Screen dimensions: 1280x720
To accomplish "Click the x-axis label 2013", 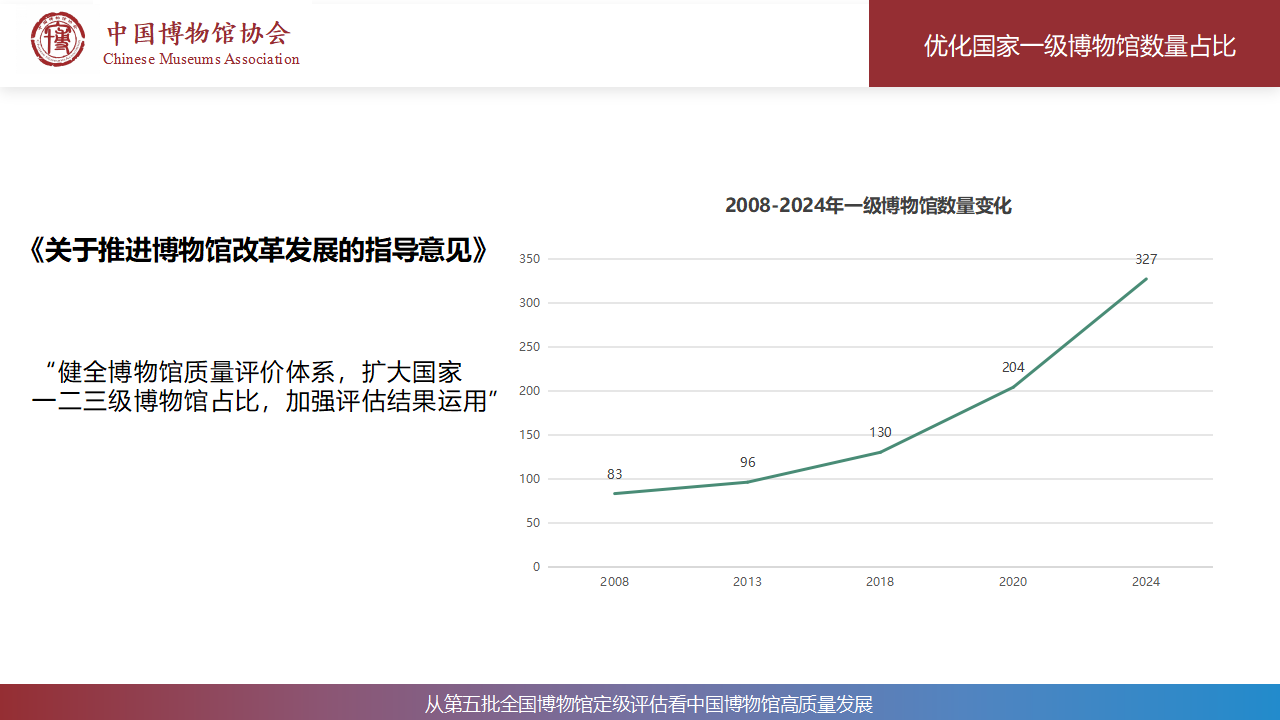I will click(747, 582).
